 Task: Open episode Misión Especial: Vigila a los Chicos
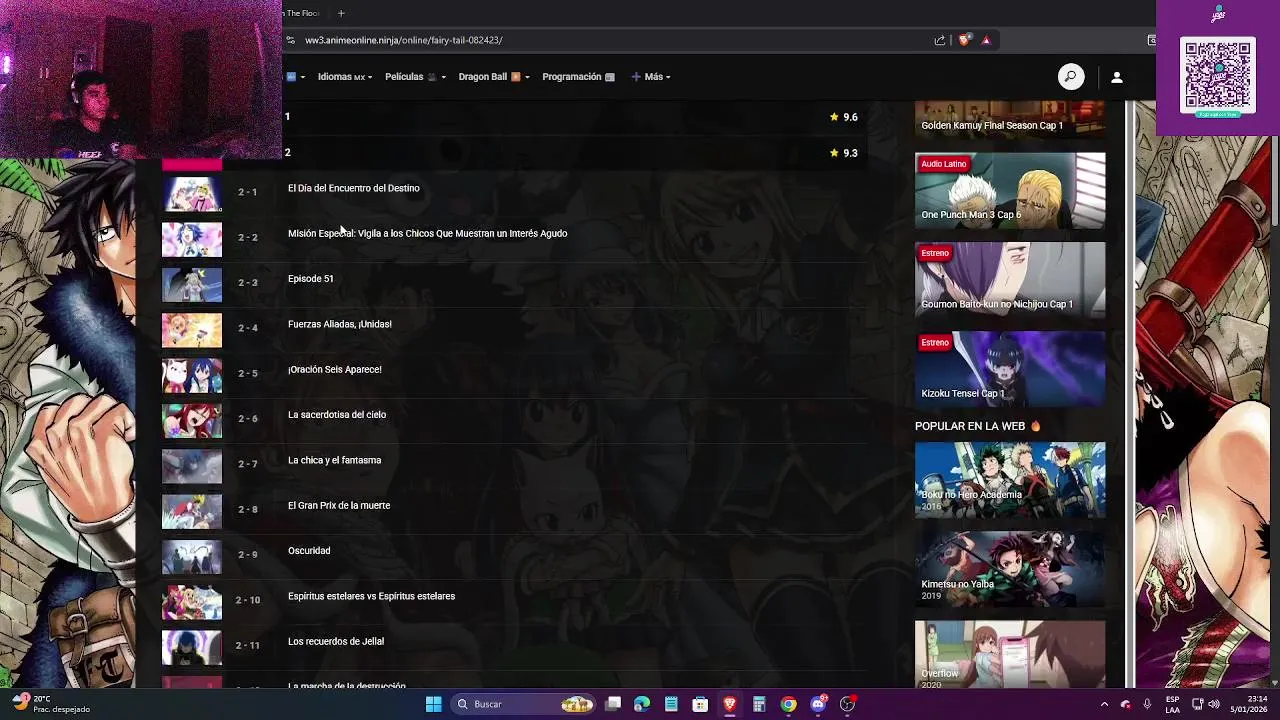click(427, 233)
